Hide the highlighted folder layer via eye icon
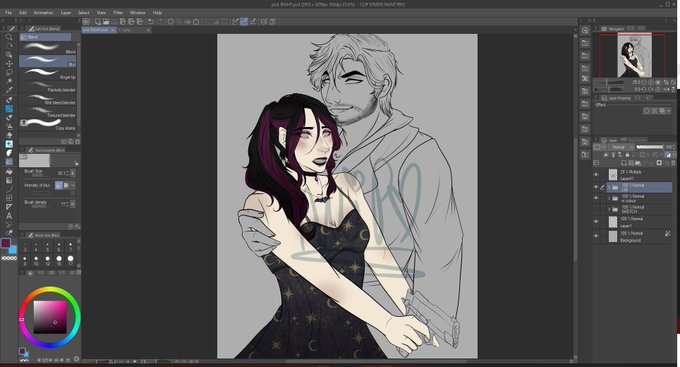 (x=596, y=187)
